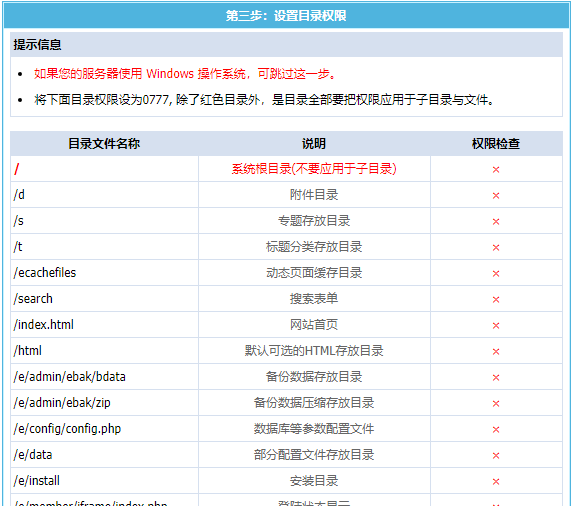
Task: Click the red Windows skip-step notice
Action: click(x=185, y=74)
